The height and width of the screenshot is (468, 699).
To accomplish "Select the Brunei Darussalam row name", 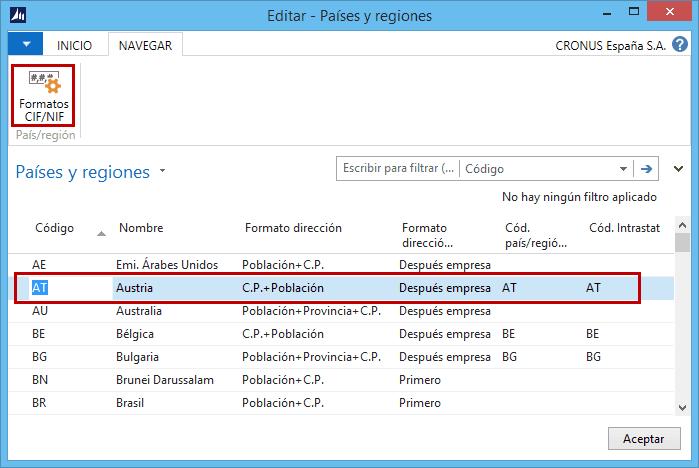I will (x=164, y=380).
